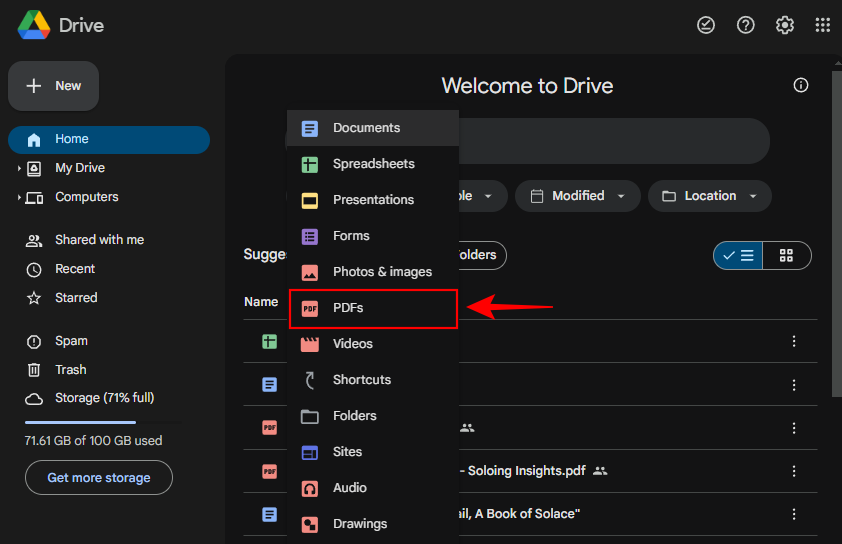Open the Starred section
Viewport: 842px width, 544px height.
(76, 298)
